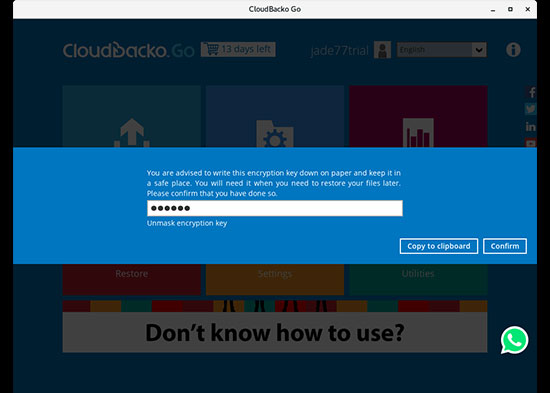Viewport: 550px width, 393px height.
Task: Open the Utilities tile
Action: tap(418, 279)
